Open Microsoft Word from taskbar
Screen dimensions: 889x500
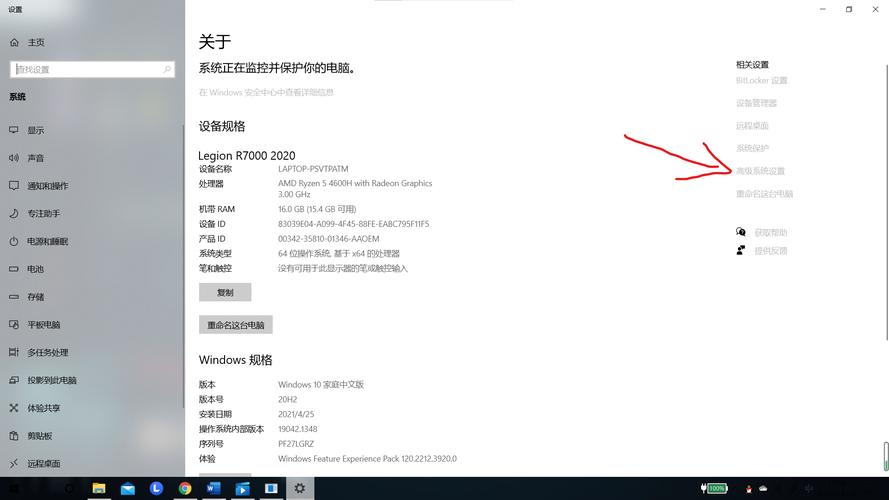[x=214, y=488]
